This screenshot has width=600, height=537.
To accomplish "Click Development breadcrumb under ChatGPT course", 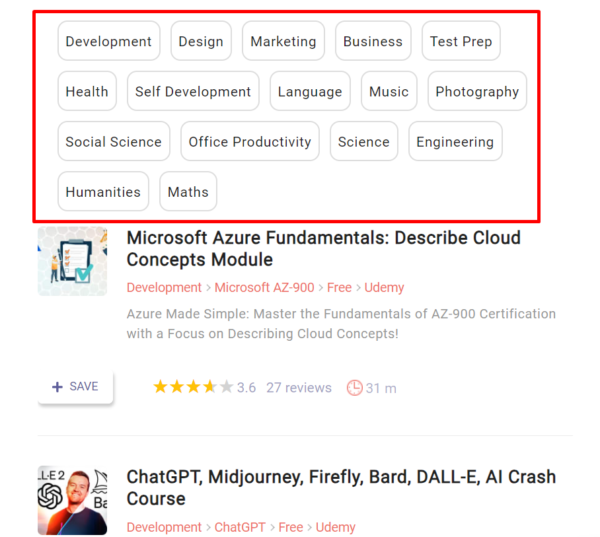I will pyautogui.click(x=164, y=527).
